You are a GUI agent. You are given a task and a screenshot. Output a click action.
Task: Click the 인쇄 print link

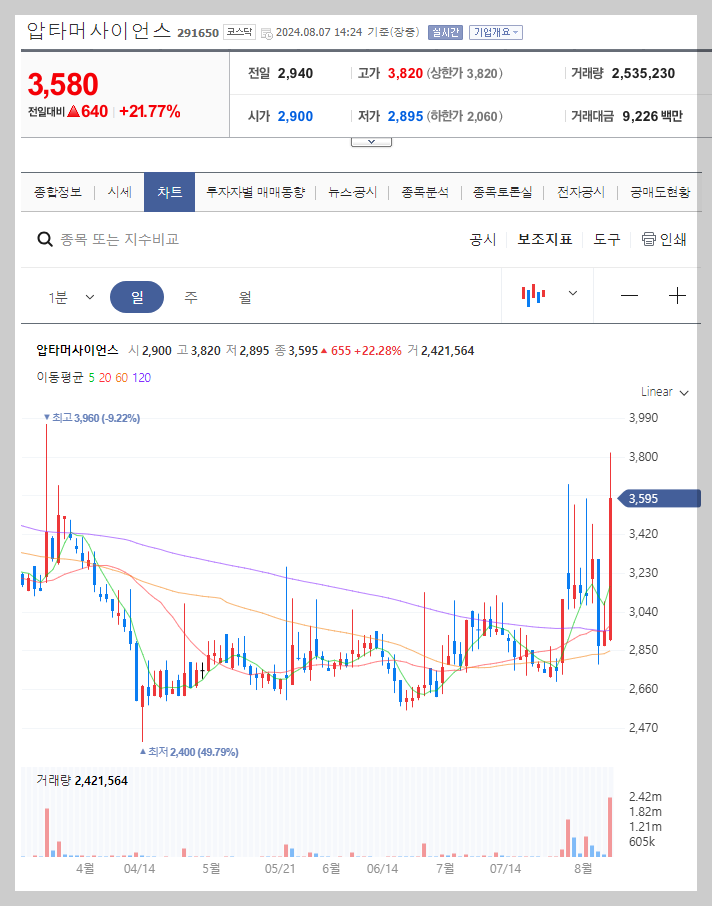(x=673, y=239)
